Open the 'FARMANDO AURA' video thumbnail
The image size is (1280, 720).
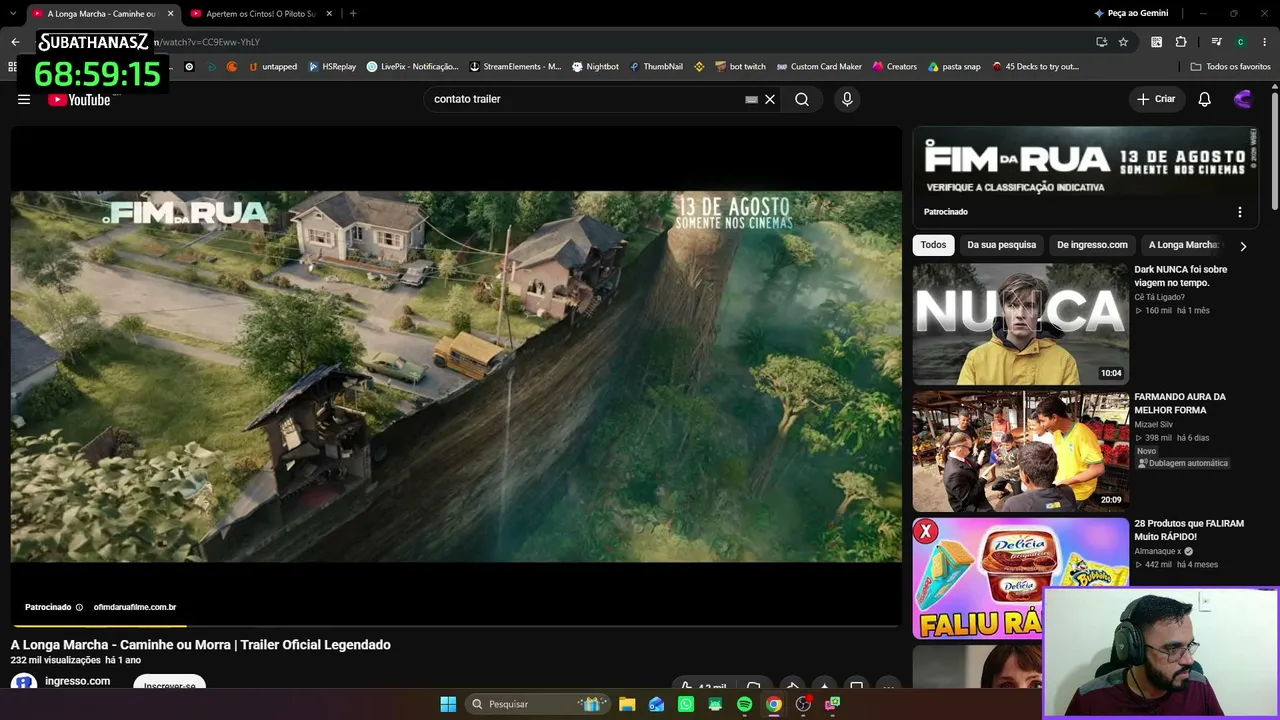(x=1021, y=451)
